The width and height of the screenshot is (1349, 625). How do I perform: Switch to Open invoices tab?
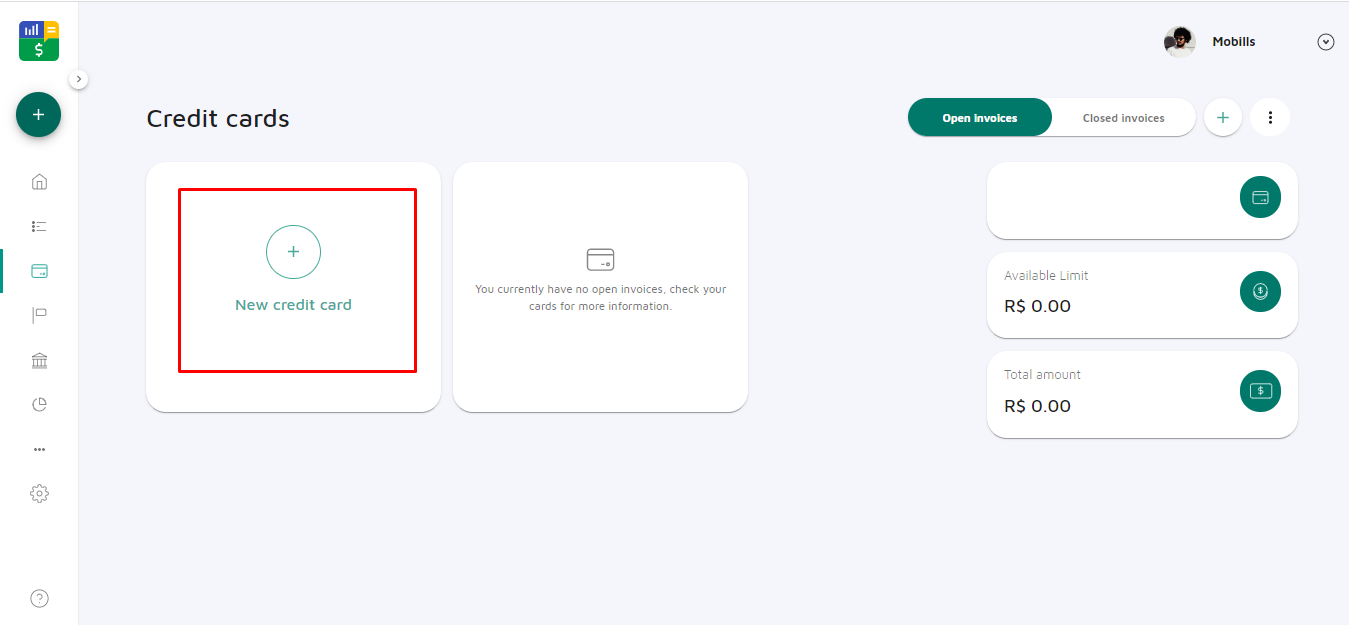[x=979, y=118]
